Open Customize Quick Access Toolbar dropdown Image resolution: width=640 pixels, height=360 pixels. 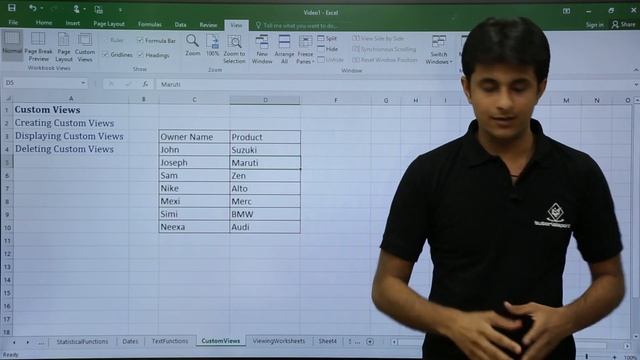120,9
